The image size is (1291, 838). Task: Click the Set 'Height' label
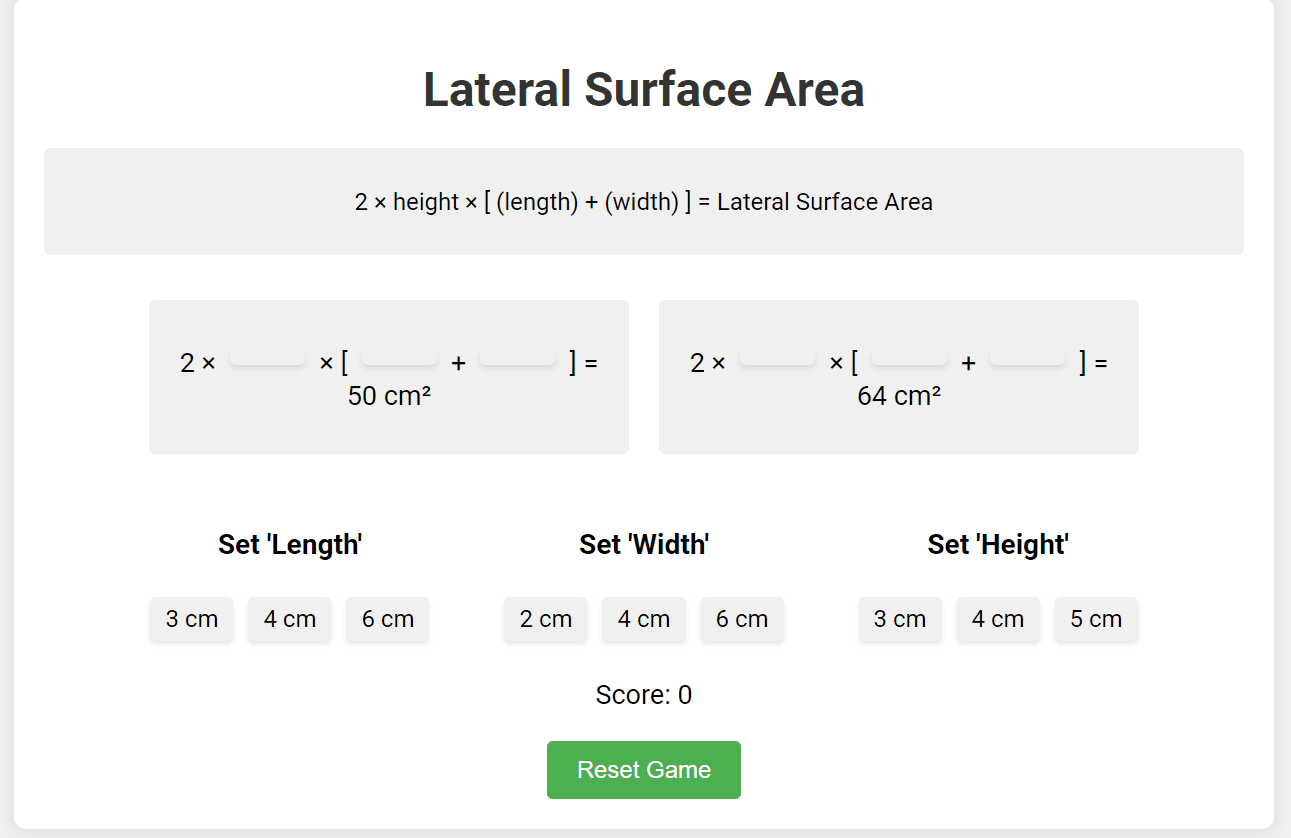tap(998, 545)
